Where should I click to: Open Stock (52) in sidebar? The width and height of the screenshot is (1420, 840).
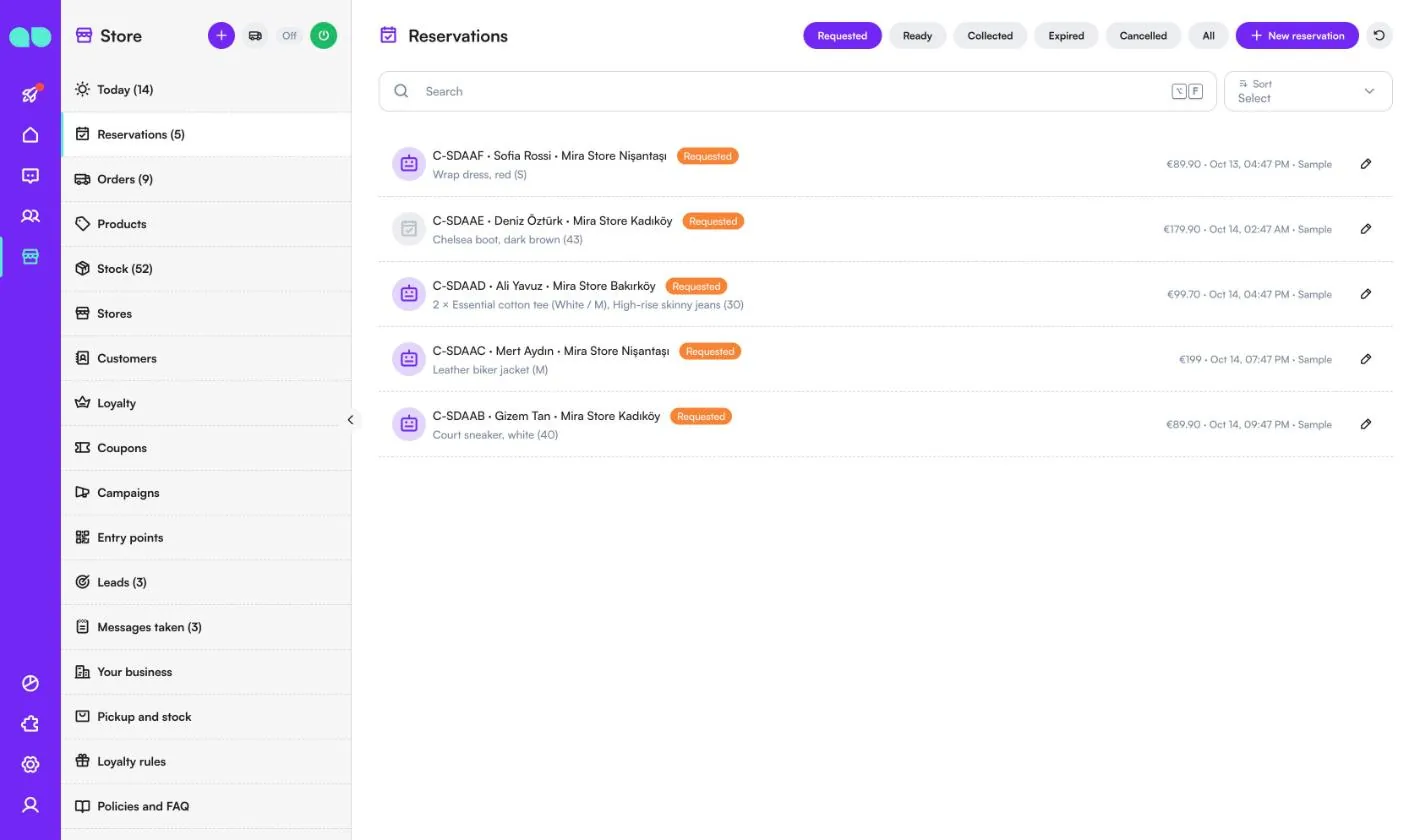pyautogui.click(x=206, y=269)
